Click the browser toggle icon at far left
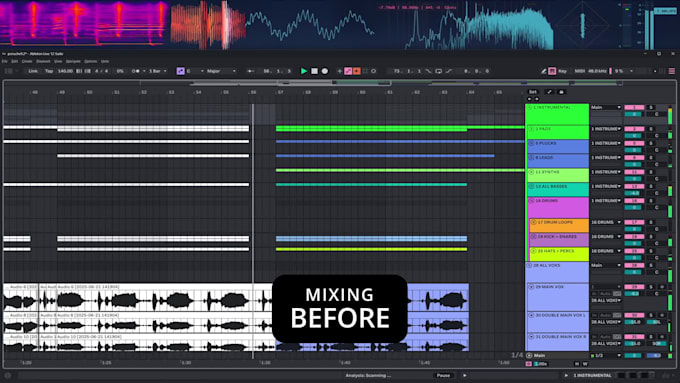 (8, 71)
